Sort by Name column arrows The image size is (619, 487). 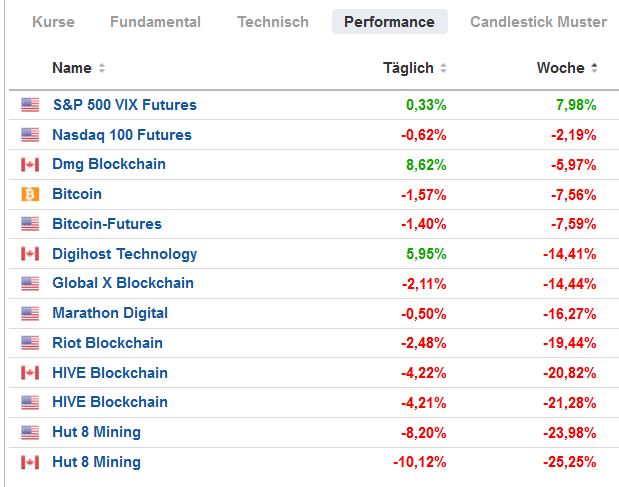101,69
